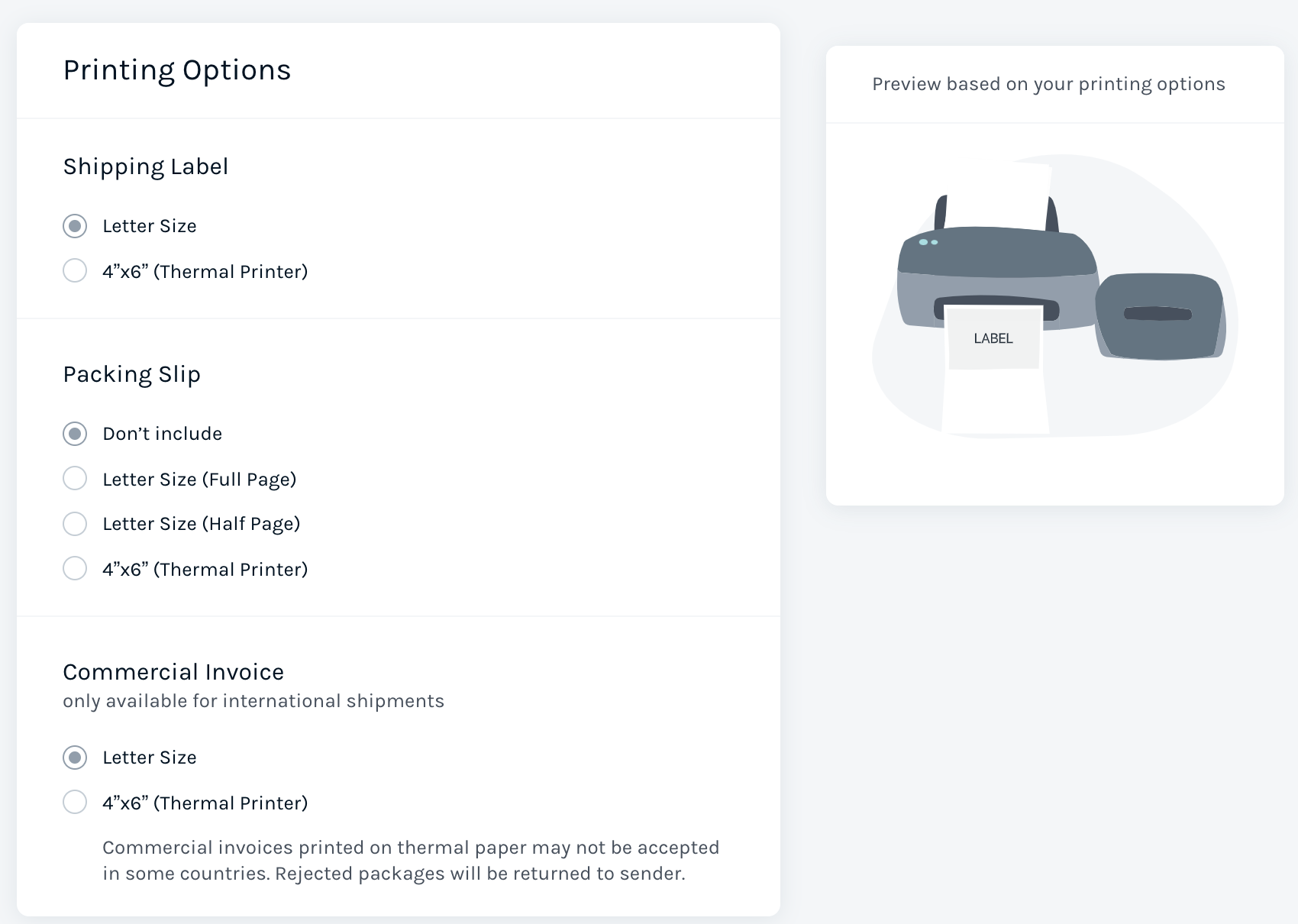Click the LABEL paper in the printer preview
The image size is (1298, 924).
993,338
